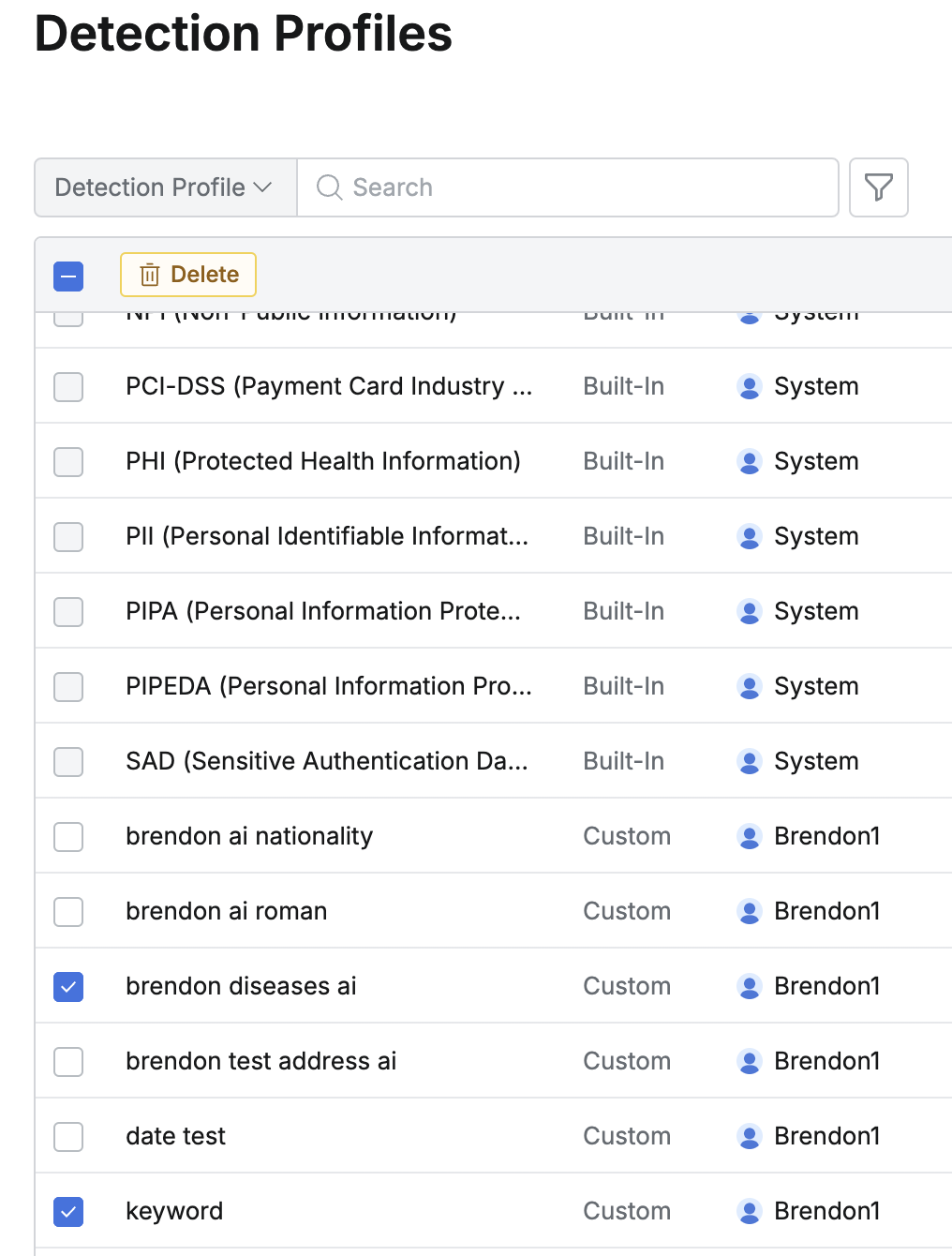Image resolution: width=952 pixels, height=1256 pixels.
Task: Click the filter funnel icon
Action: (x=878, y=187)
